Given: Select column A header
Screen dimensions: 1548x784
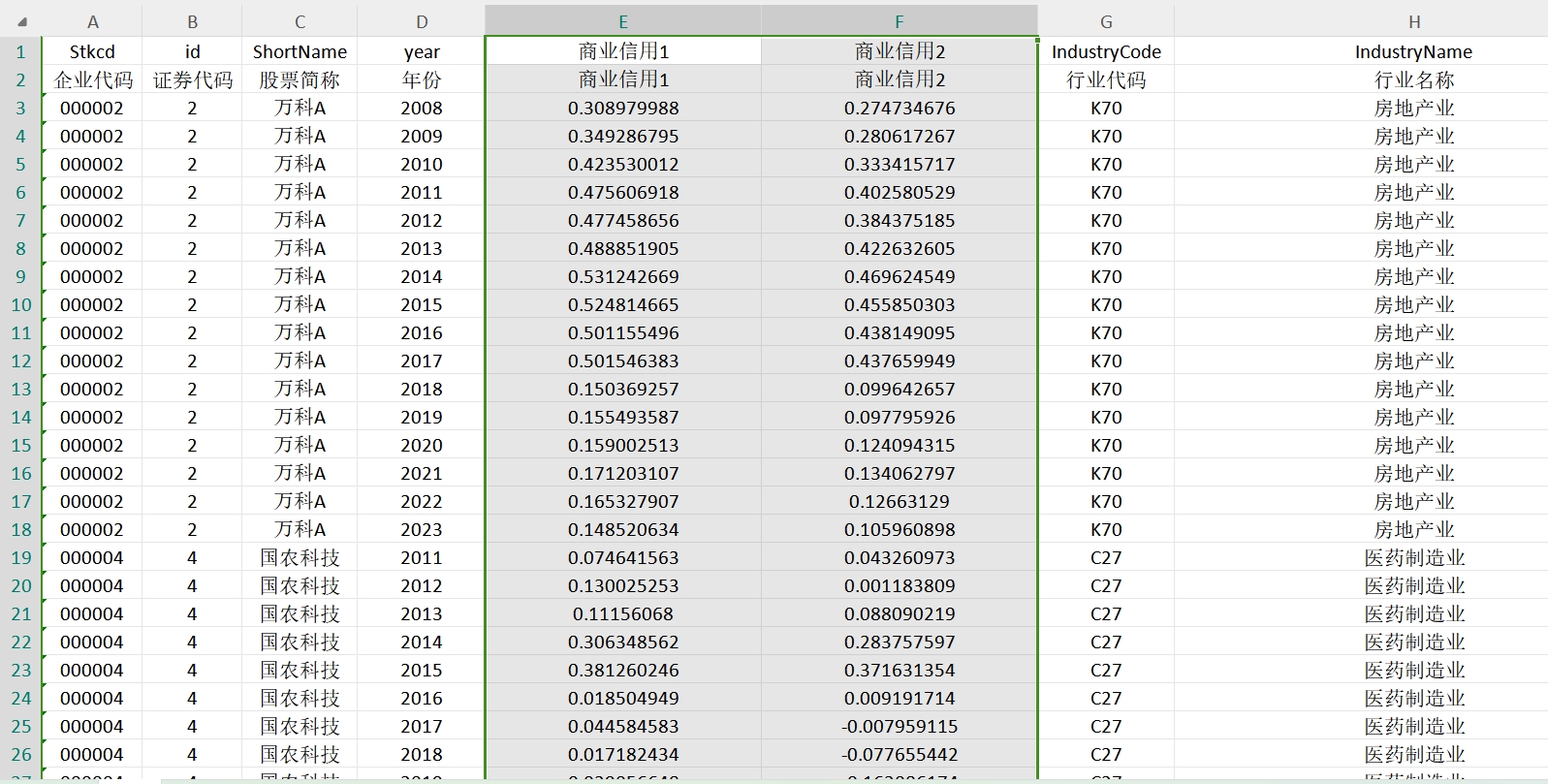Looking at the screenshot, I should (x=92, y=21).
